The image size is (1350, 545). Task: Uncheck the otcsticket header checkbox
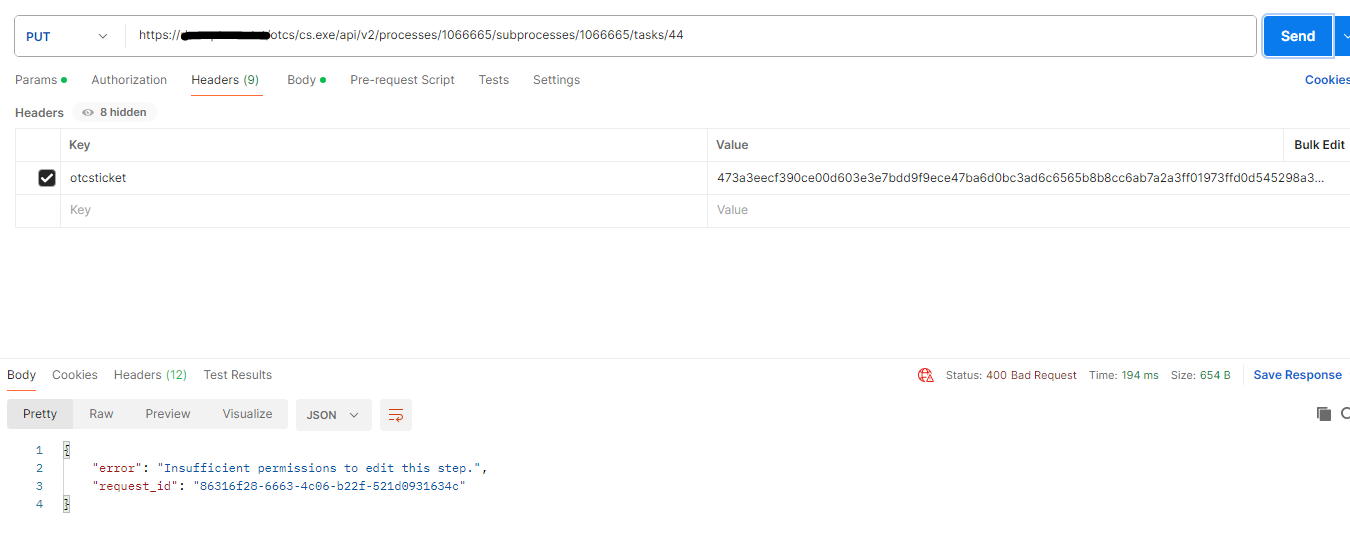(x=46, y=178)
